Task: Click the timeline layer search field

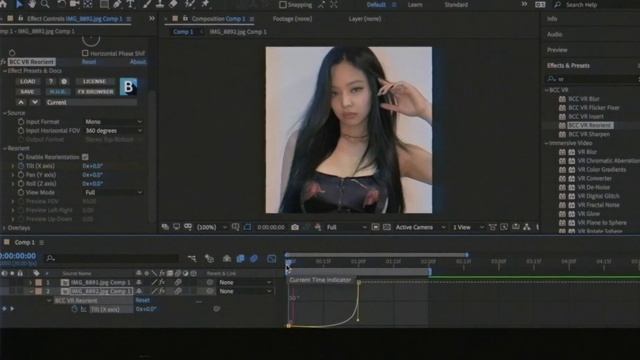Action: point(112,258)
